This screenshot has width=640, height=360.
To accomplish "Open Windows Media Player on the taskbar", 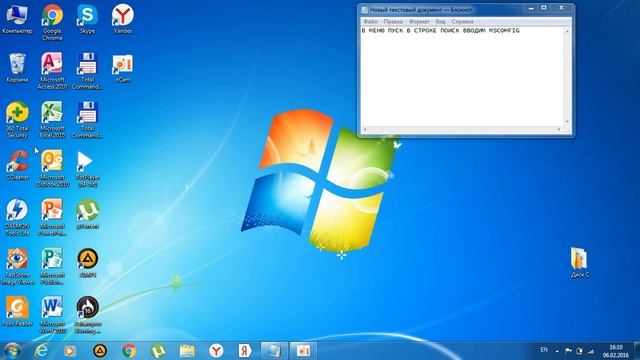I will click(x=70, y=351).
